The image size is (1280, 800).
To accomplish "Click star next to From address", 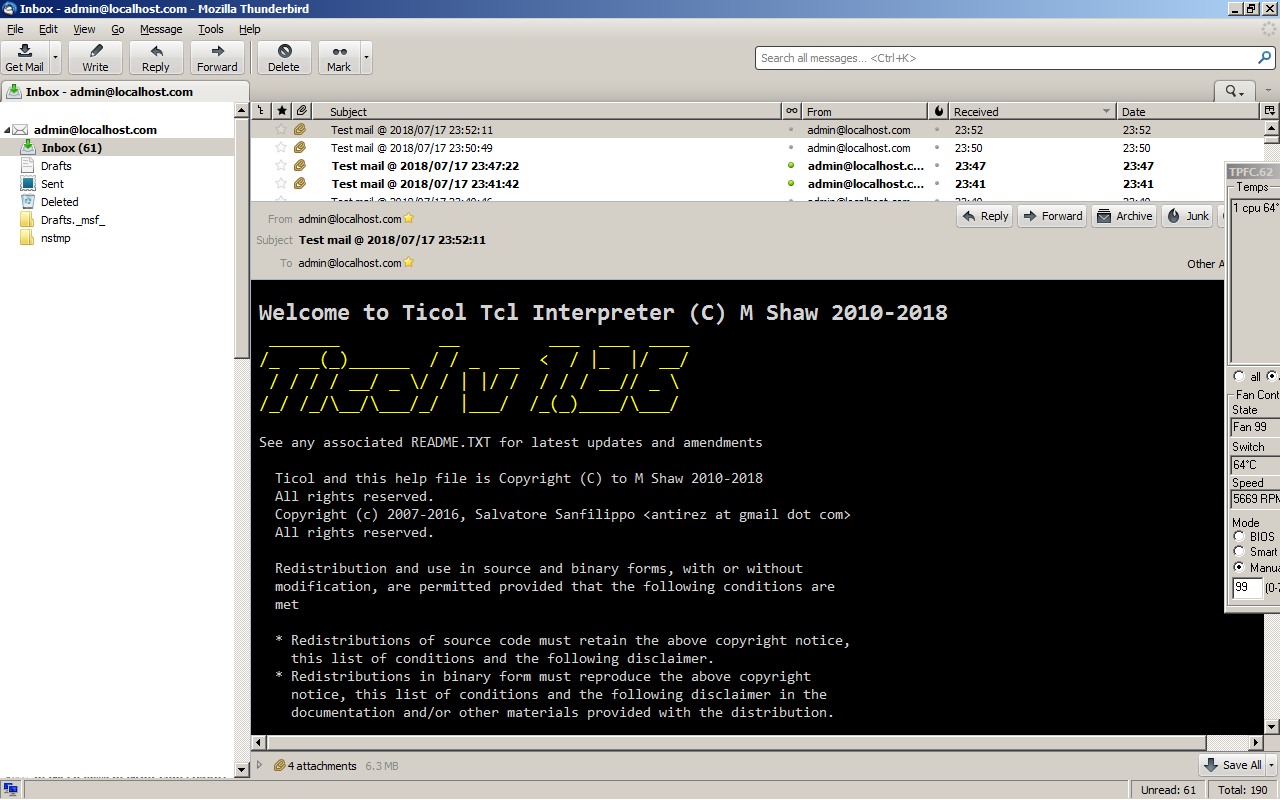I will [x=409, y=219].
